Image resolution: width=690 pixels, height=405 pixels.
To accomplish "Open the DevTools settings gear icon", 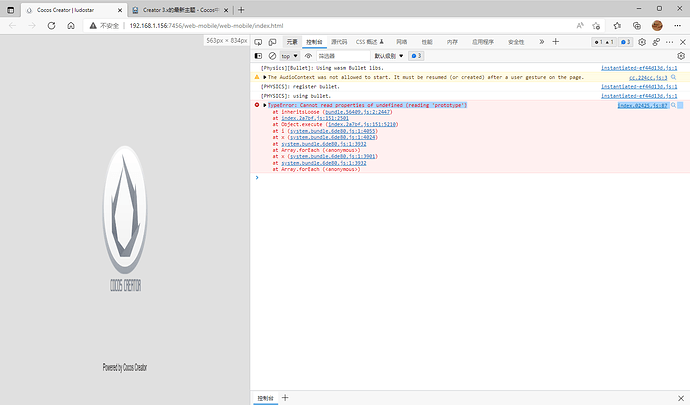I will 642,42.
